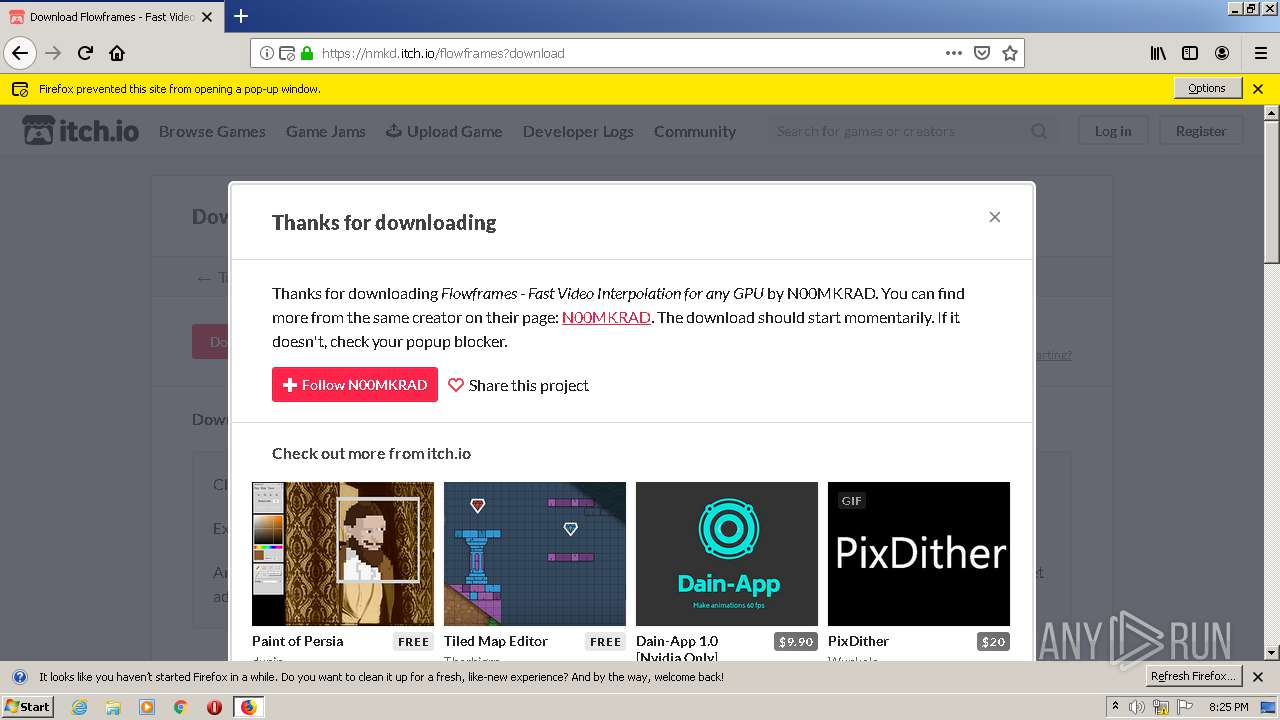Click the Paint of Persia title link
This screenshot has width=1280, height=720.
tap(297, 641)
